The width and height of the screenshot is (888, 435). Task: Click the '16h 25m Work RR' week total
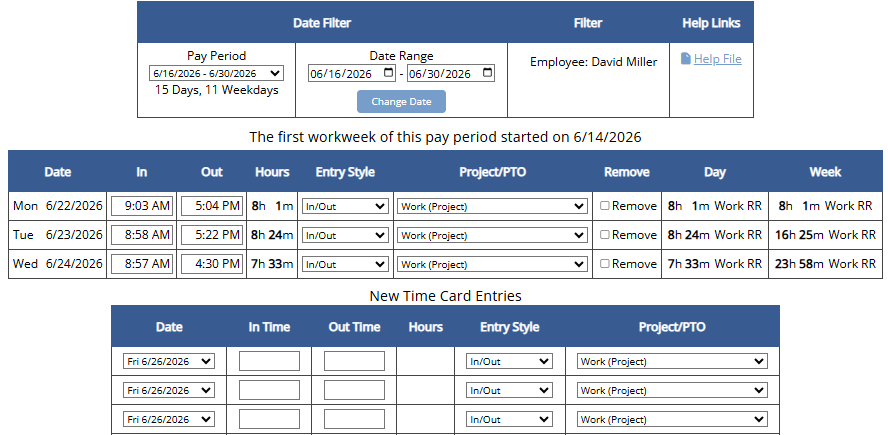coord(825,234)
